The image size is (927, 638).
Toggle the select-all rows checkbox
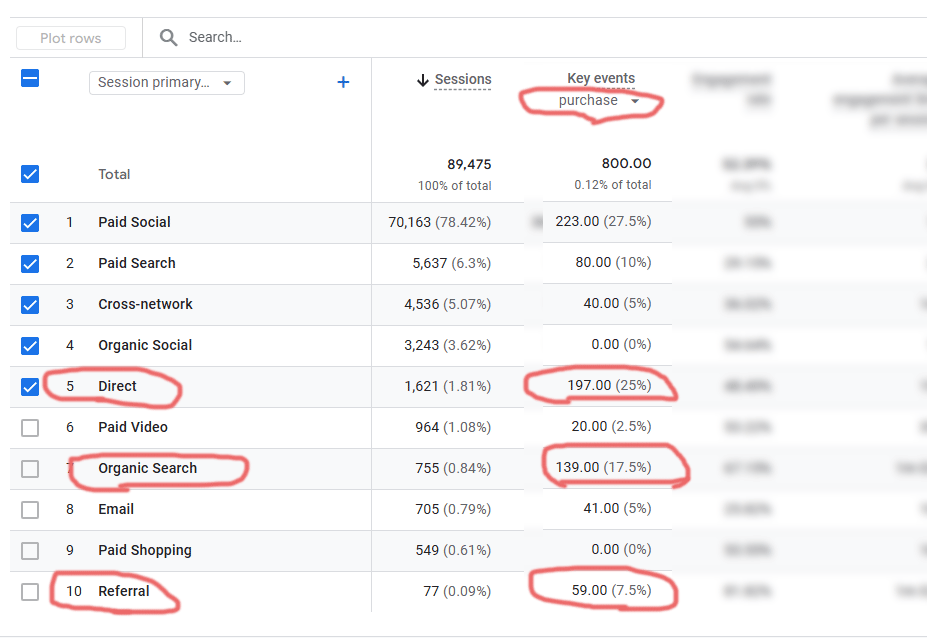tap(30, 78)
